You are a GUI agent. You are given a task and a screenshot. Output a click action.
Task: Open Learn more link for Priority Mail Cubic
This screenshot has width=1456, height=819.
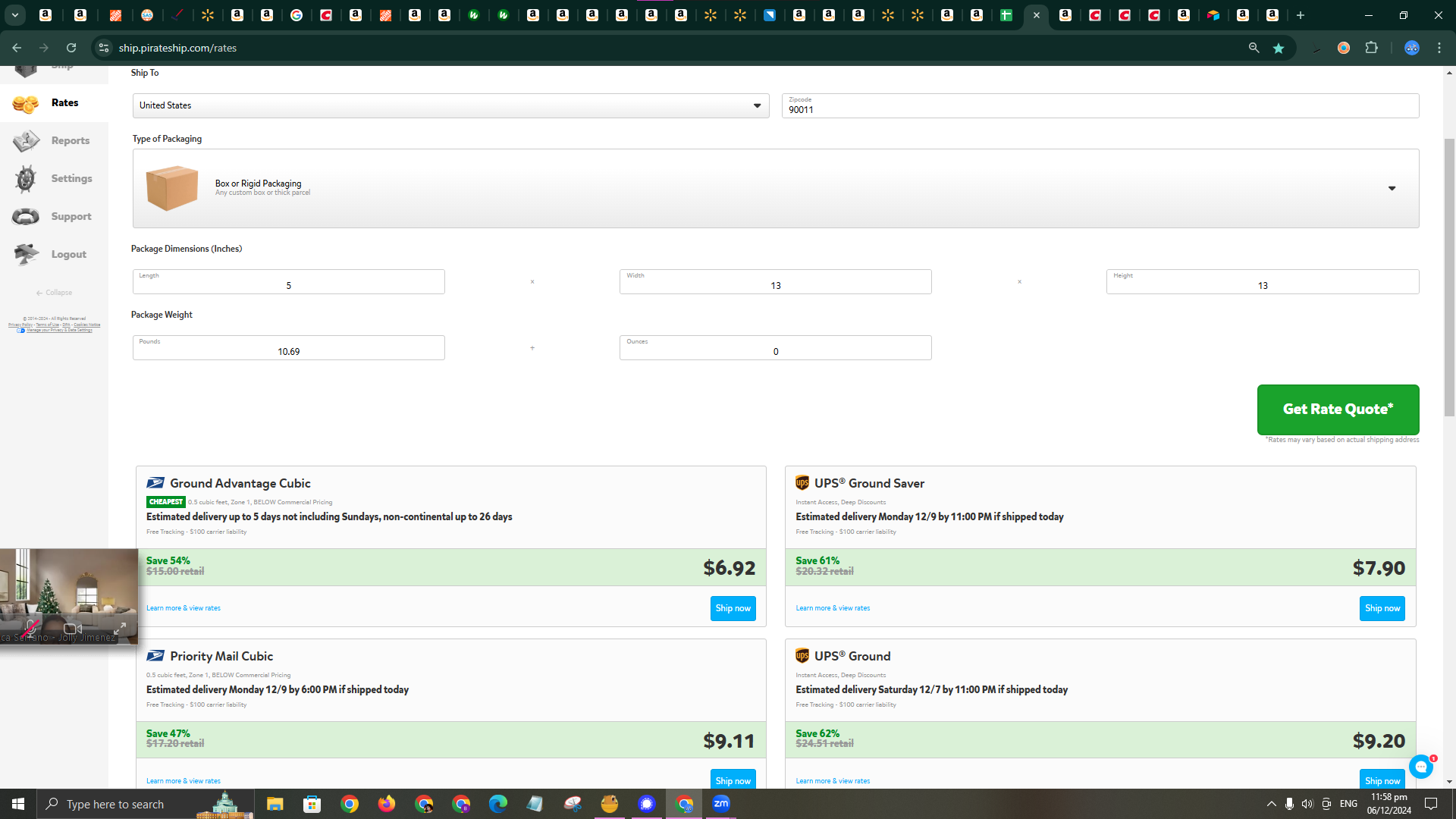[184, 781]
